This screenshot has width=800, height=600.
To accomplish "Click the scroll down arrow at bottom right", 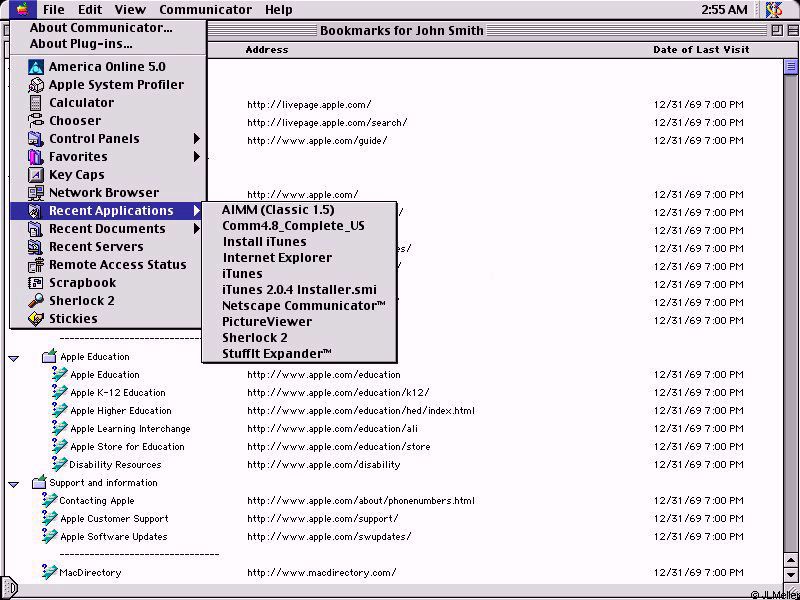I will pyautogui.click(x=791, y=574).
